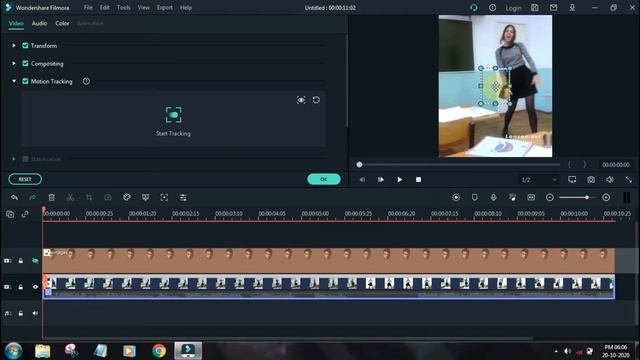Image resolution: width=640 pixels, height=360 pixels.
Task: Zoom in timeline with plus icon
Action: (606, 198)
